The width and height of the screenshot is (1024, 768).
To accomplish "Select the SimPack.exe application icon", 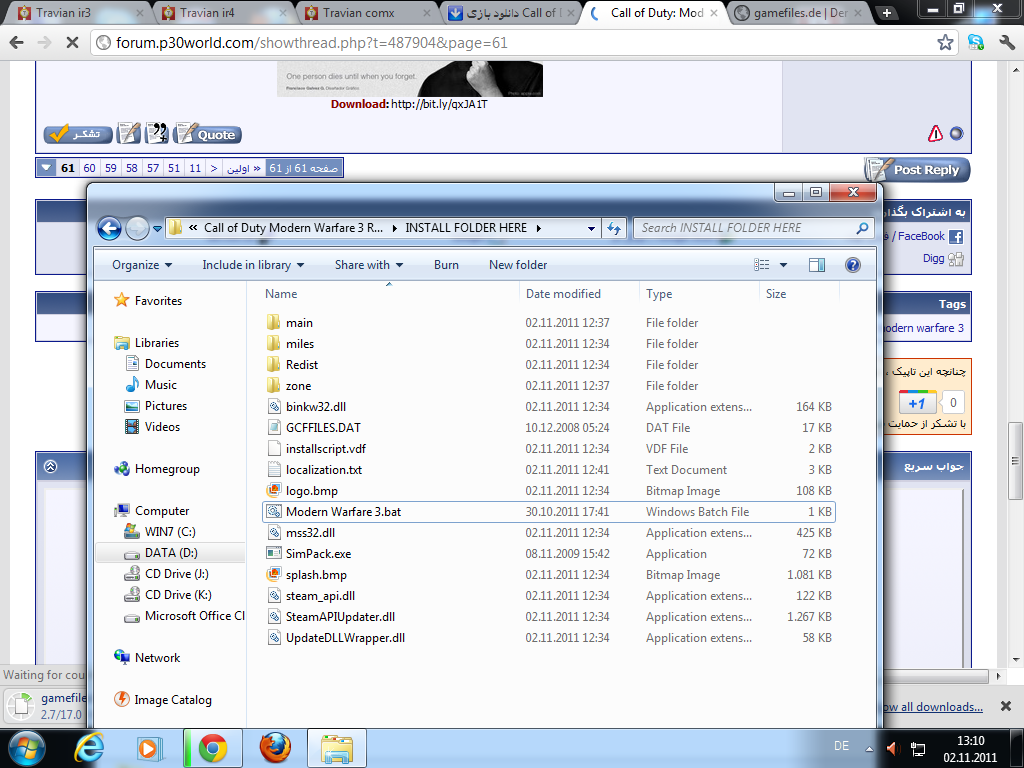I will [274, 553].
